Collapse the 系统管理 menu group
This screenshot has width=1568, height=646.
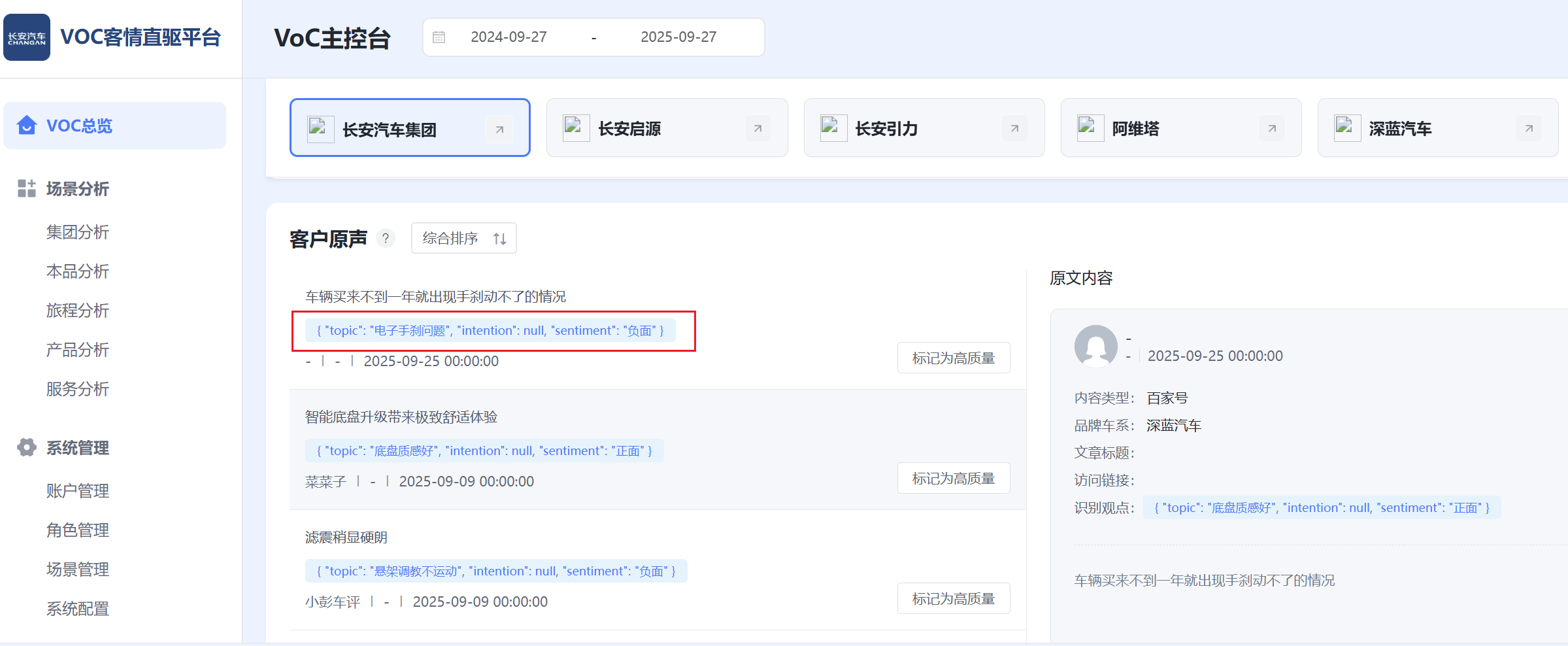click(77, 448)
